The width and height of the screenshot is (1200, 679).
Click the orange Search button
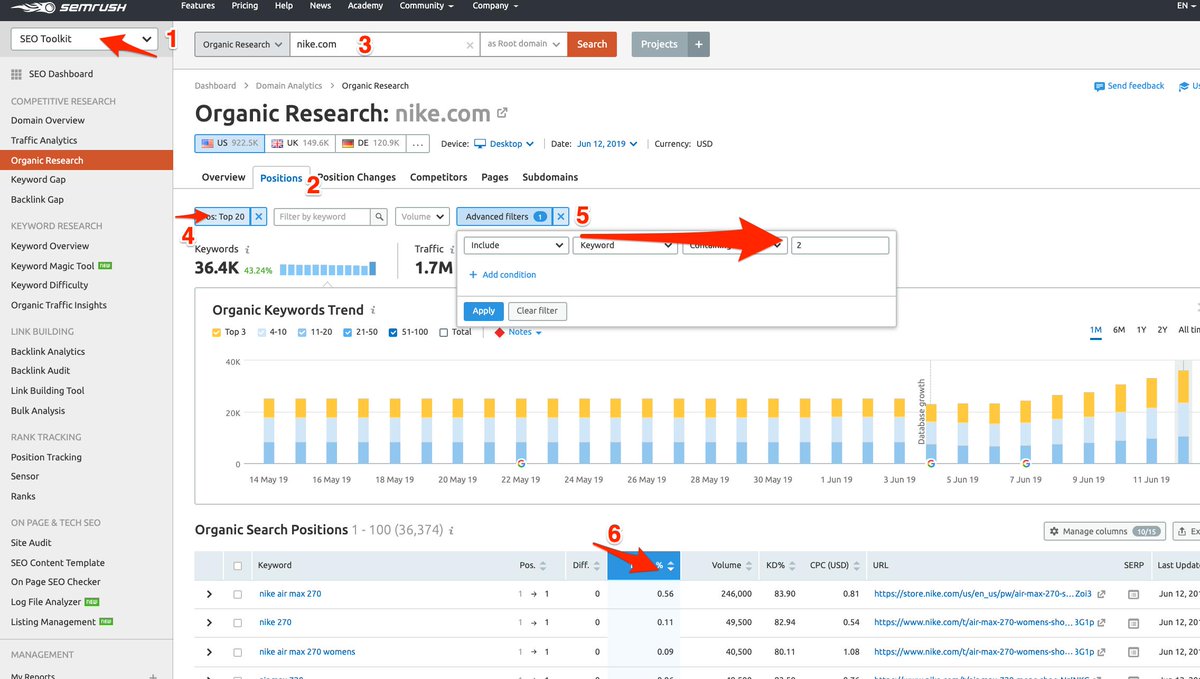592,44
